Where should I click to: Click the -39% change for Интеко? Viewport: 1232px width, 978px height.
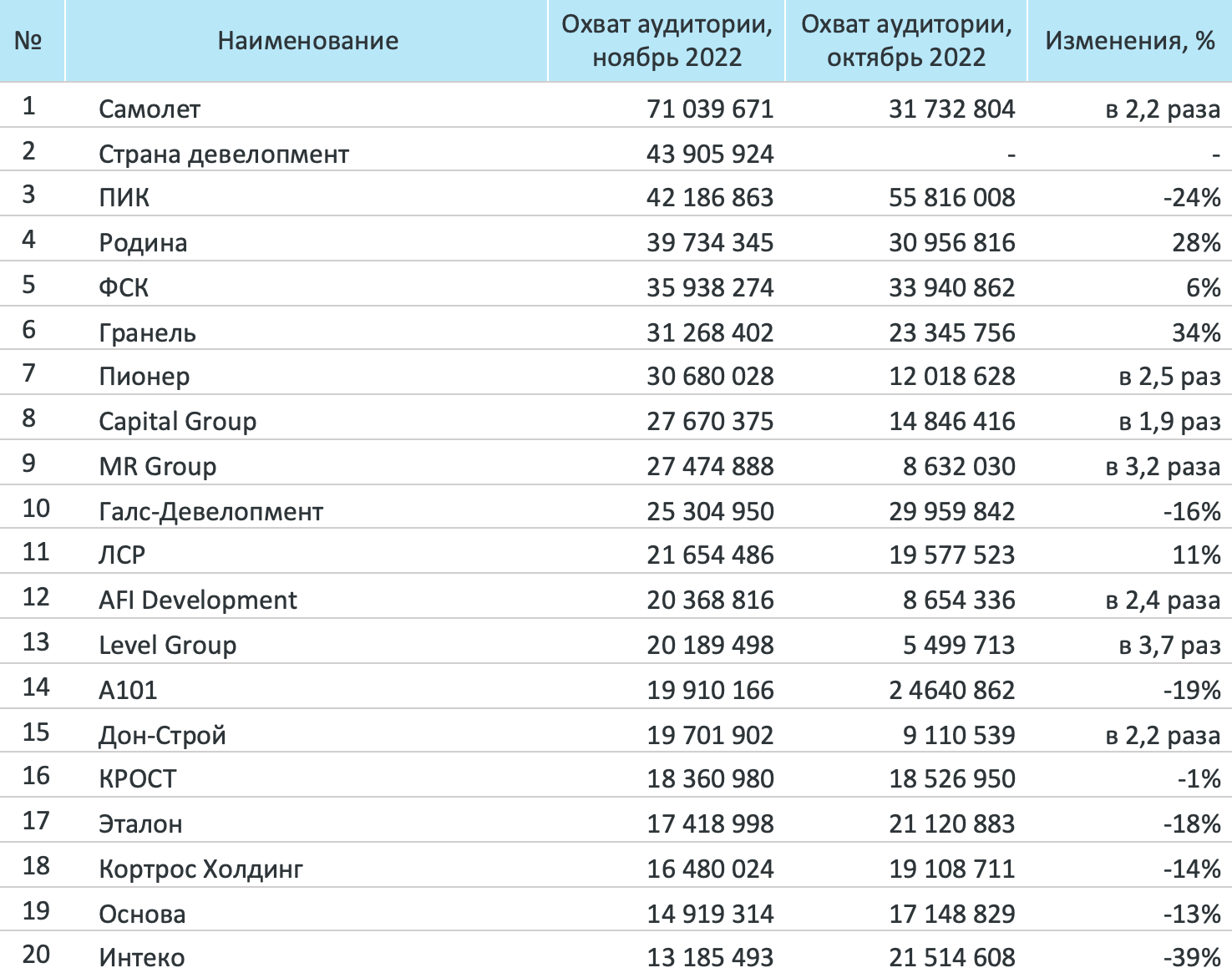click(x=1192, y=958)
